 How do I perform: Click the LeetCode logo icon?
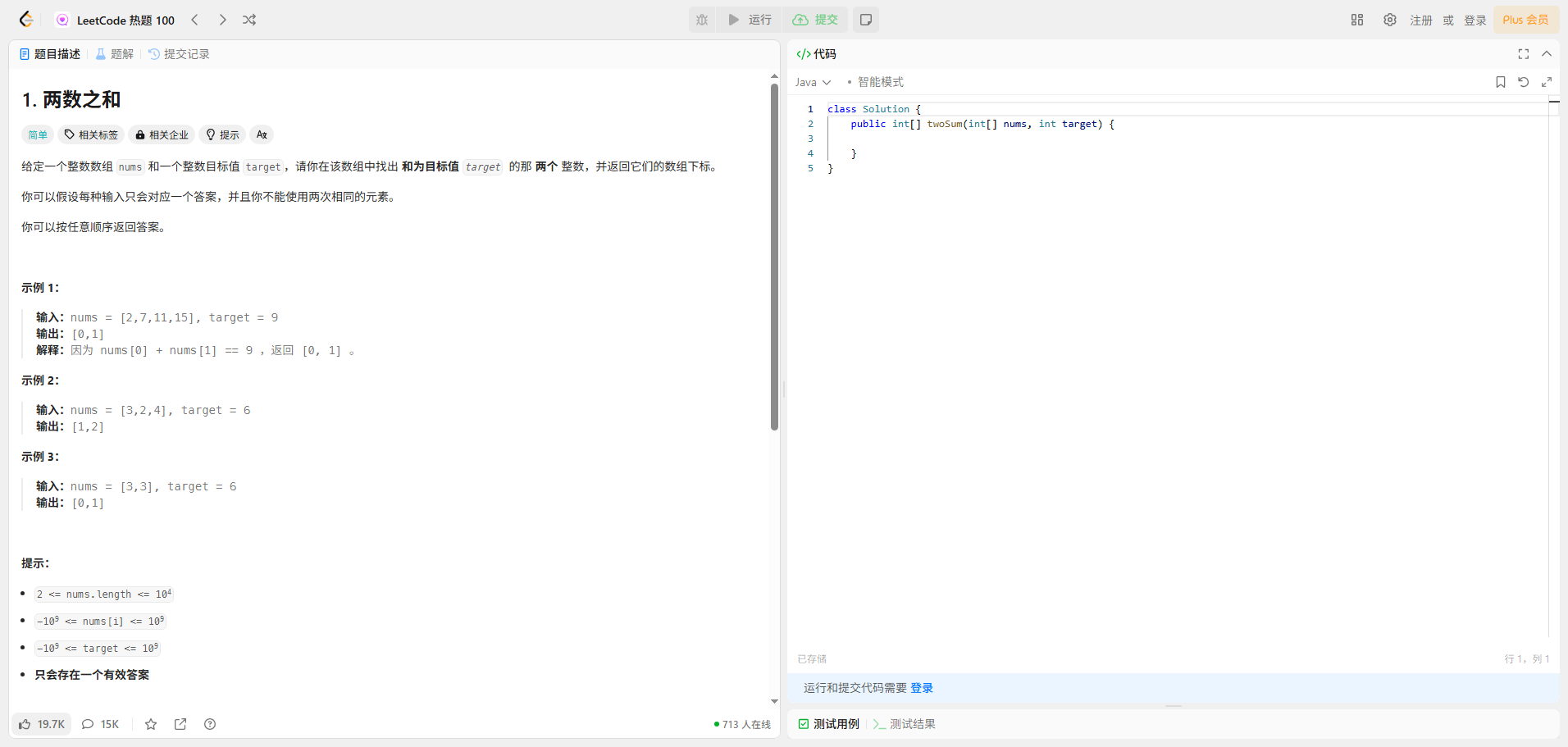pyautogui.click(x=26, y=20)
